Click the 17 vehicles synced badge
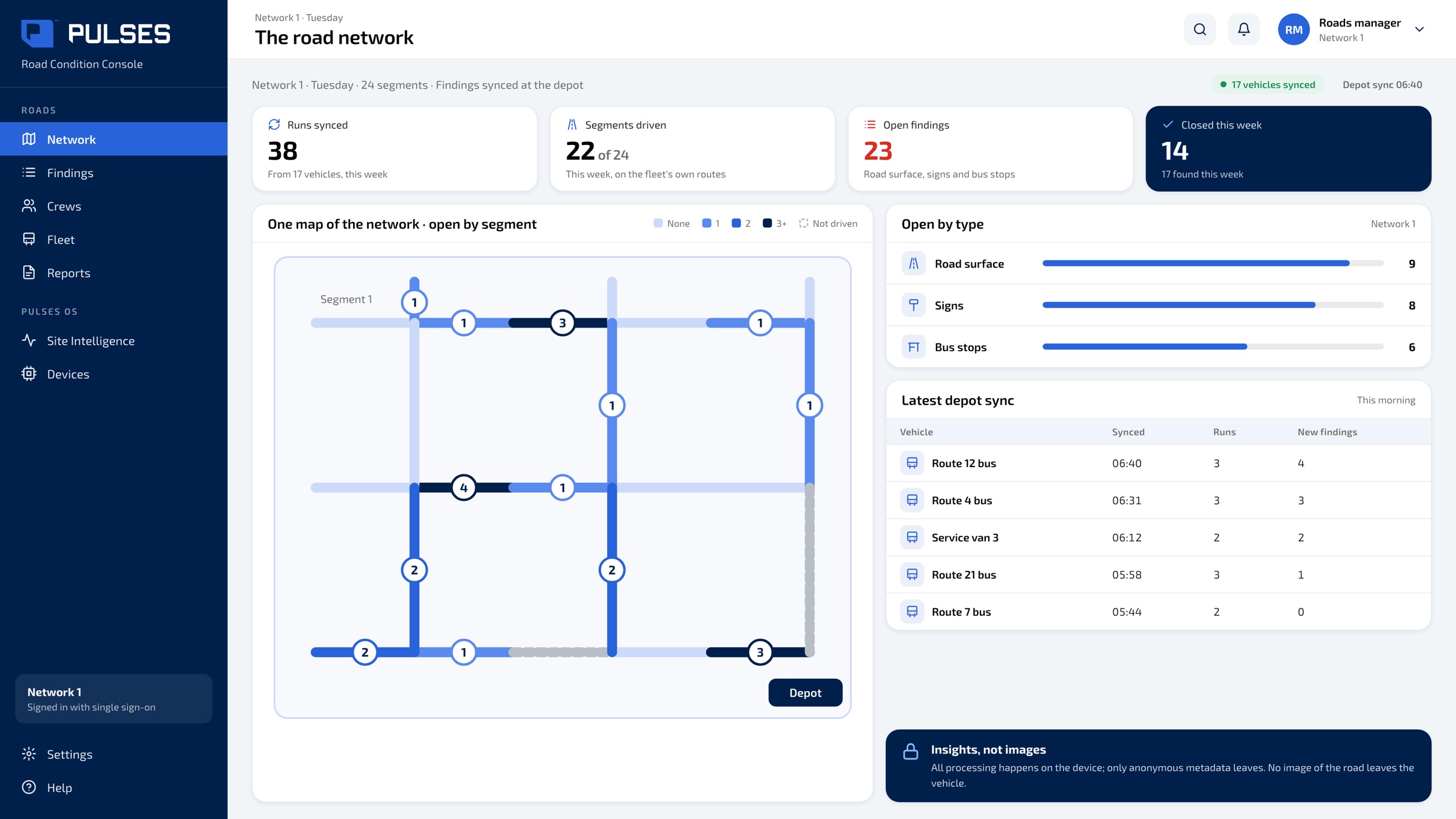Screen dimensions: 1456x819 tap(1267, 84)
